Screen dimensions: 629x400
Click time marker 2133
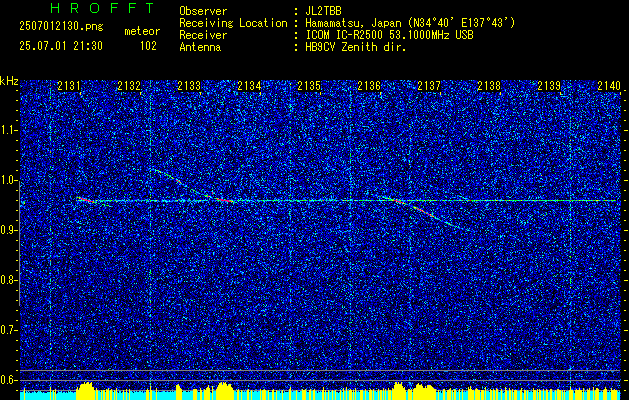pyautogui.click(x=189, y=86)
